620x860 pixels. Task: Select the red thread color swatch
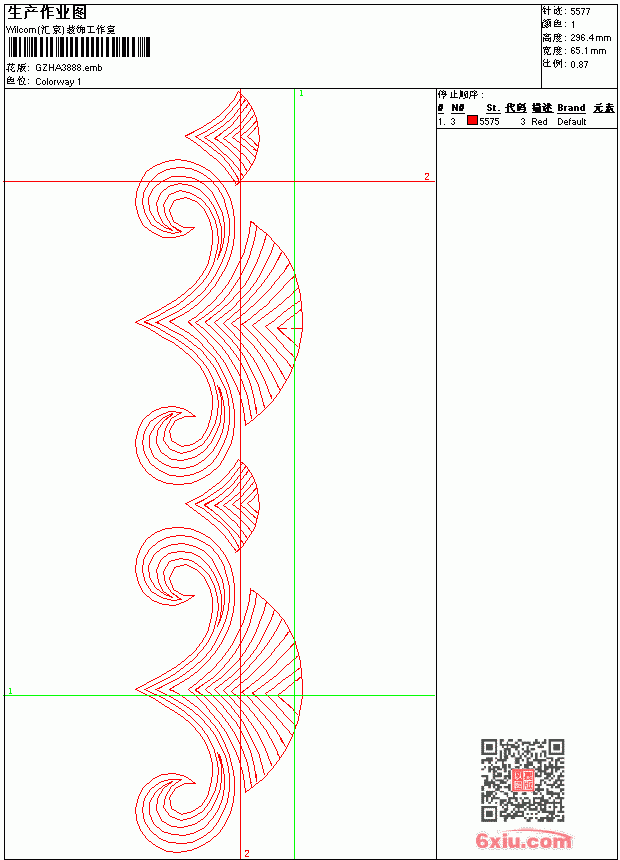[472, 120]
